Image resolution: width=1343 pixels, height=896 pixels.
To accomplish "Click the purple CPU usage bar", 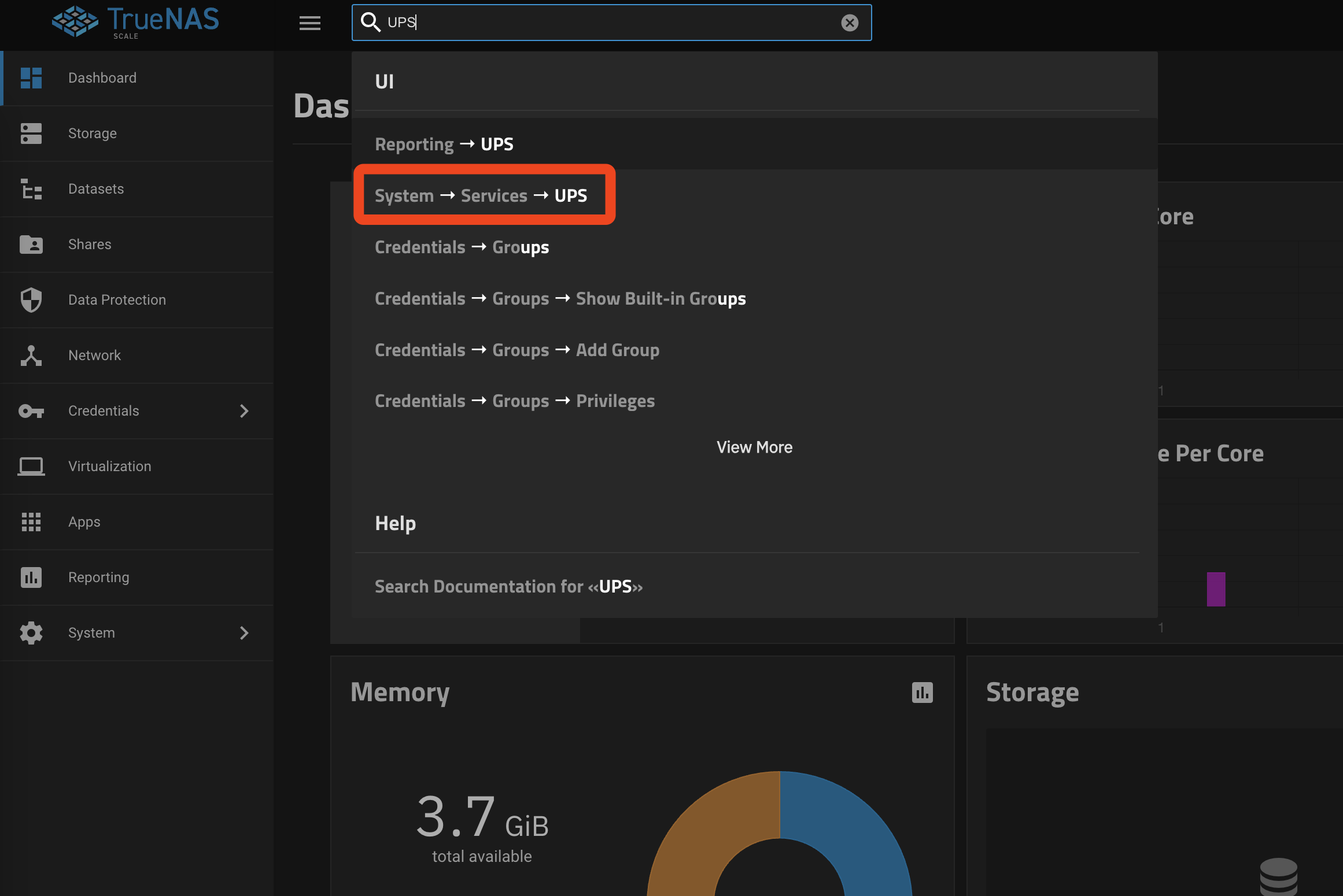I will (x=1216, y=589).
